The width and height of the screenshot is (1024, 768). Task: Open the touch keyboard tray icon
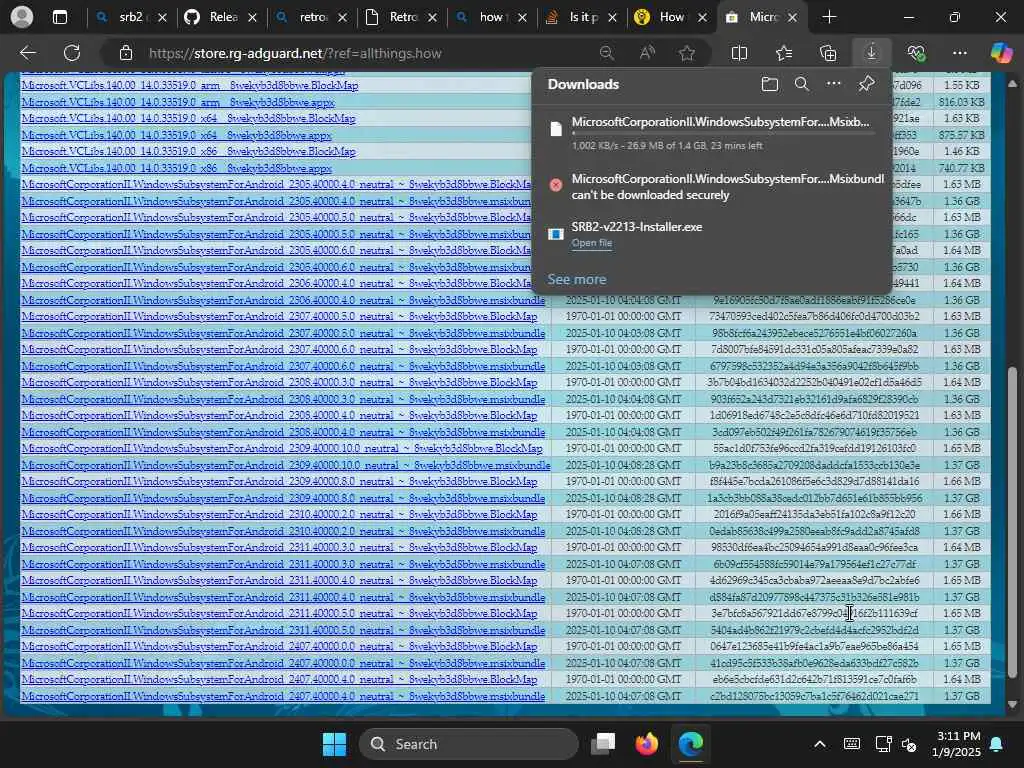point(852,744)
